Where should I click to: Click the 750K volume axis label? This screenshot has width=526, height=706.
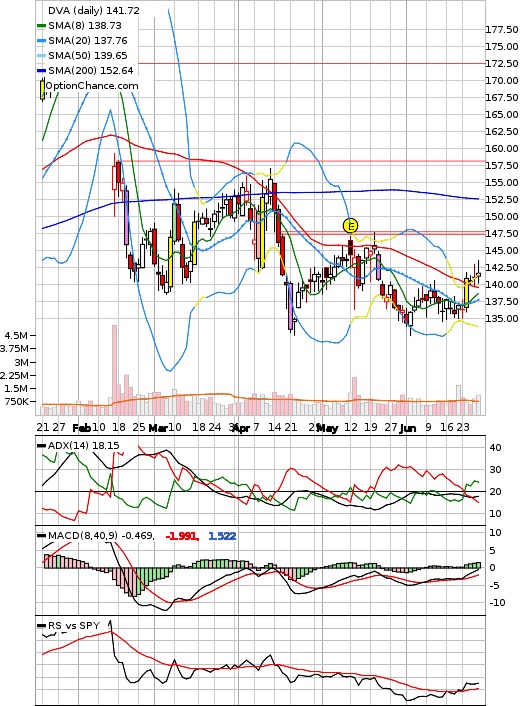point(16,402)
